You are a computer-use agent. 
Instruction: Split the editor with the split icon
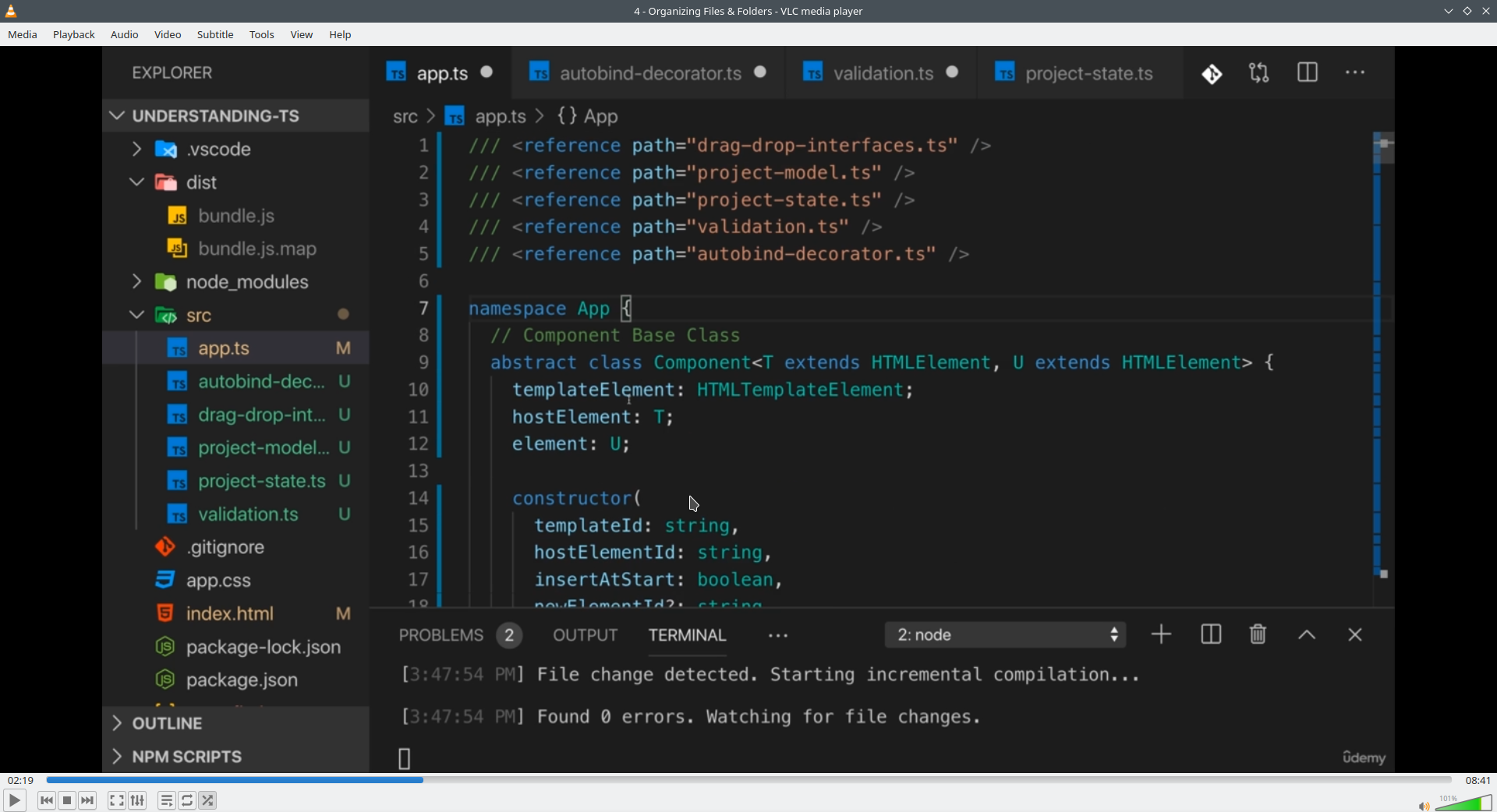coord(1308,72)
